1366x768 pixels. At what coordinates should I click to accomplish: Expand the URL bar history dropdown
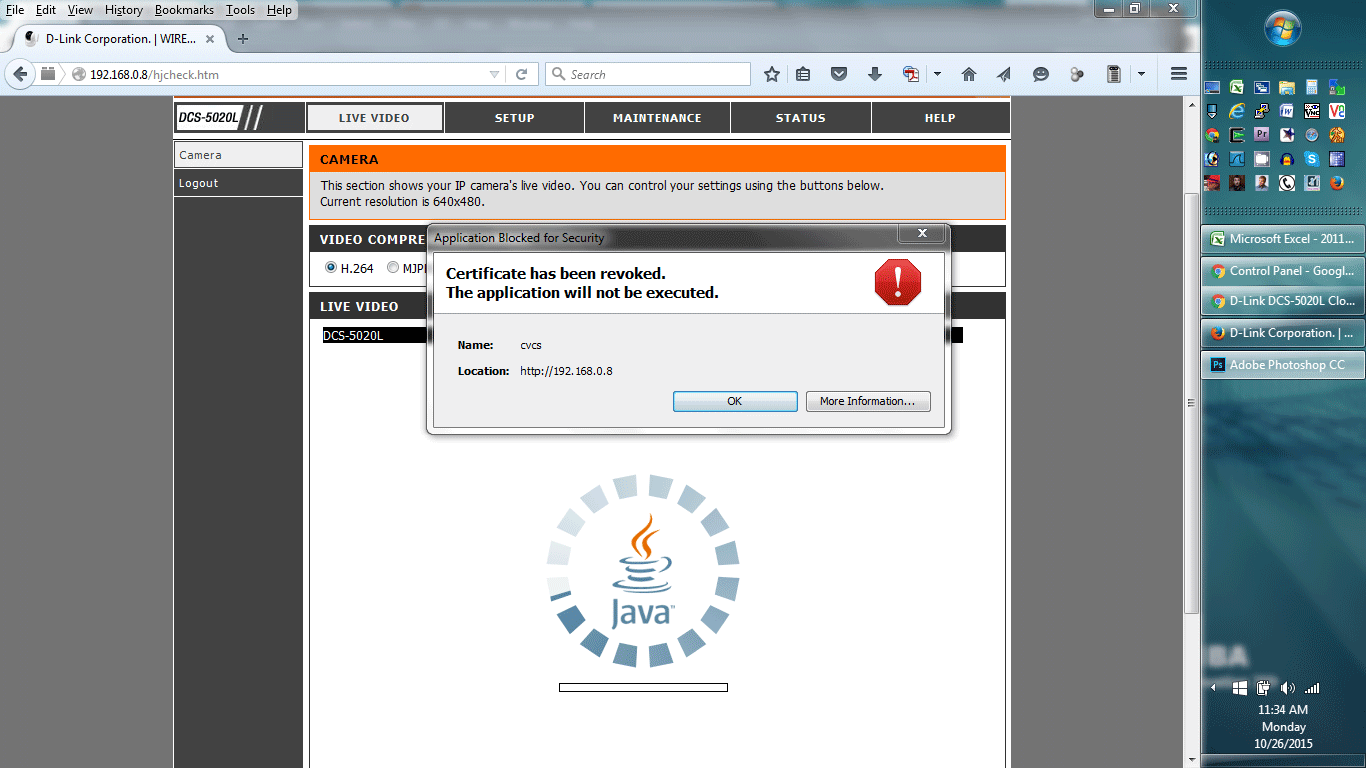494,74
